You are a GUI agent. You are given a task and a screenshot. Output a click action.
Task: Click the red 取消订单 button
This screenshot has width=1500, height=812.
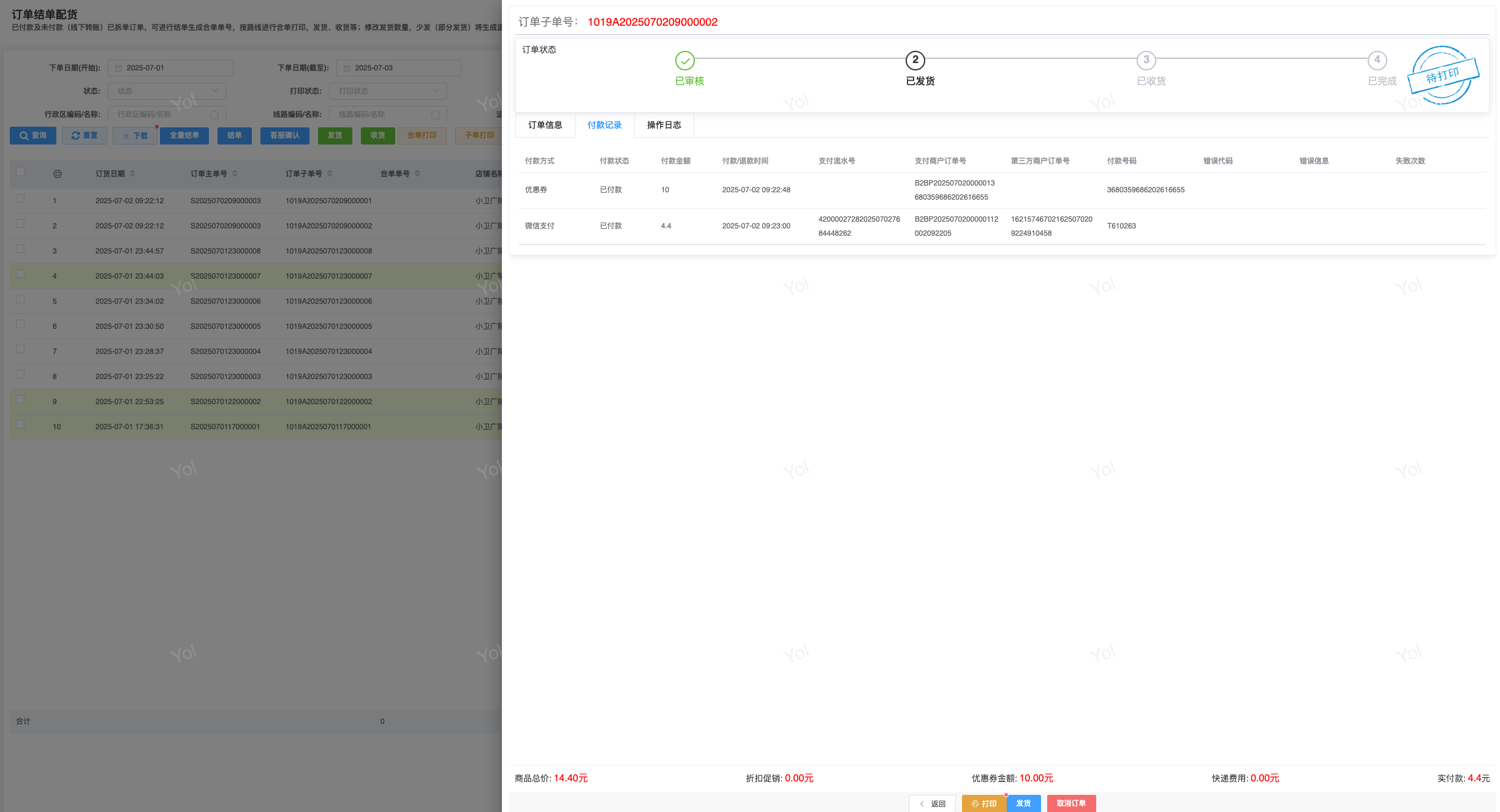[1070, 803]
